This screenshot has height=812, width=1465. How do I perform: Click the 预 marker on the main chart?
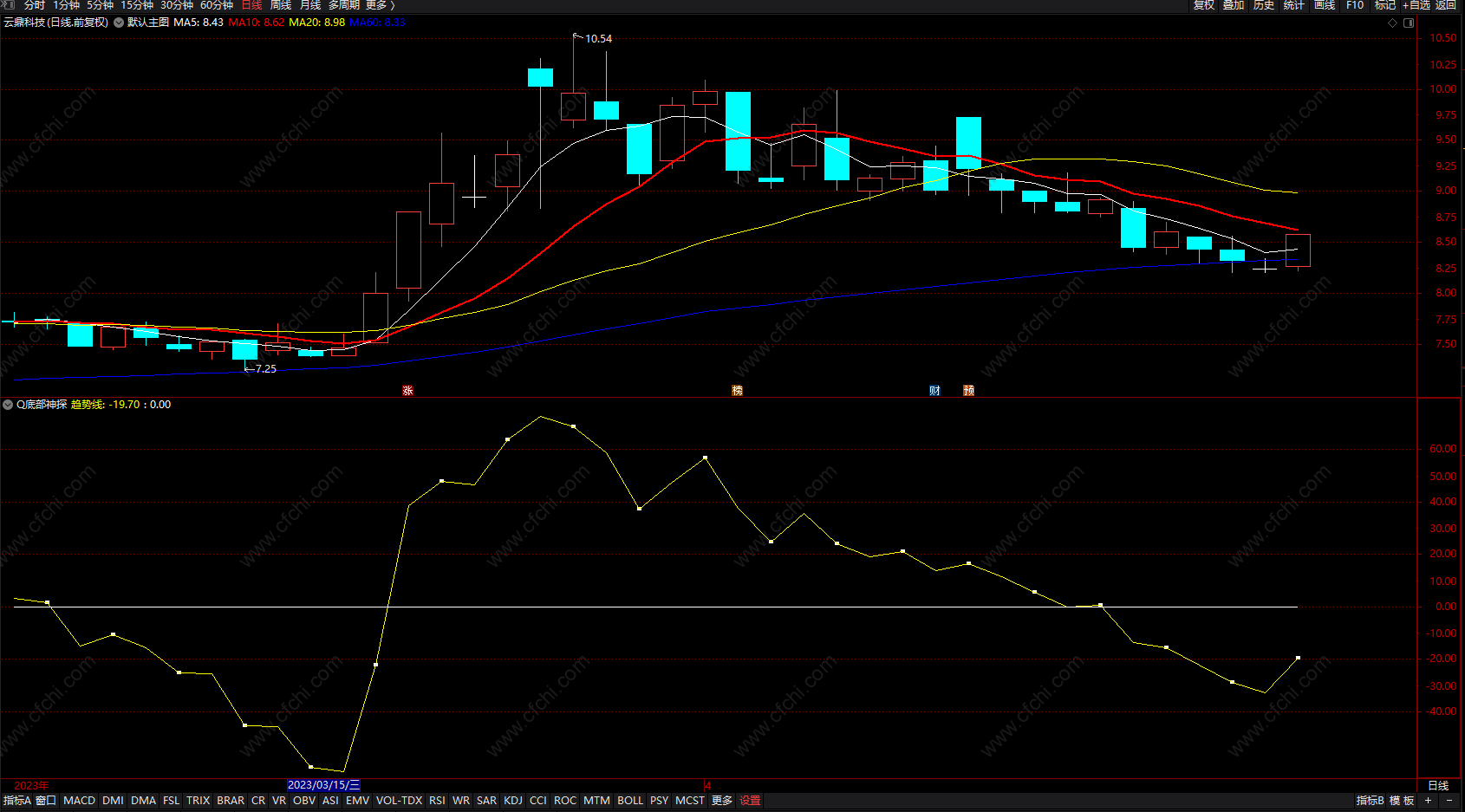point(968,391)
